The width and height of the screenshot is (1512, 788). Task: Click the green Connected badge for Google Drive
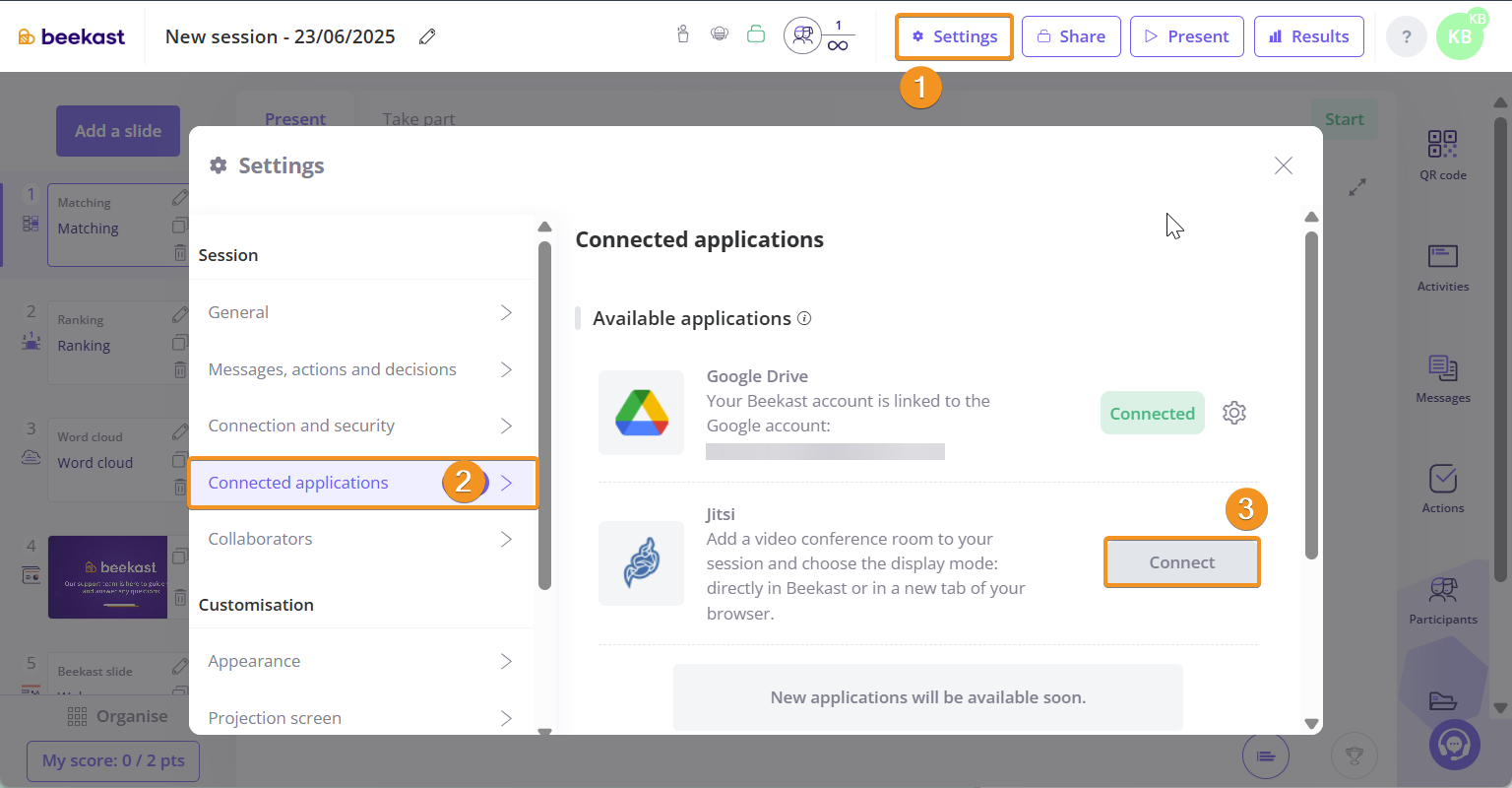click(1153, 414)
